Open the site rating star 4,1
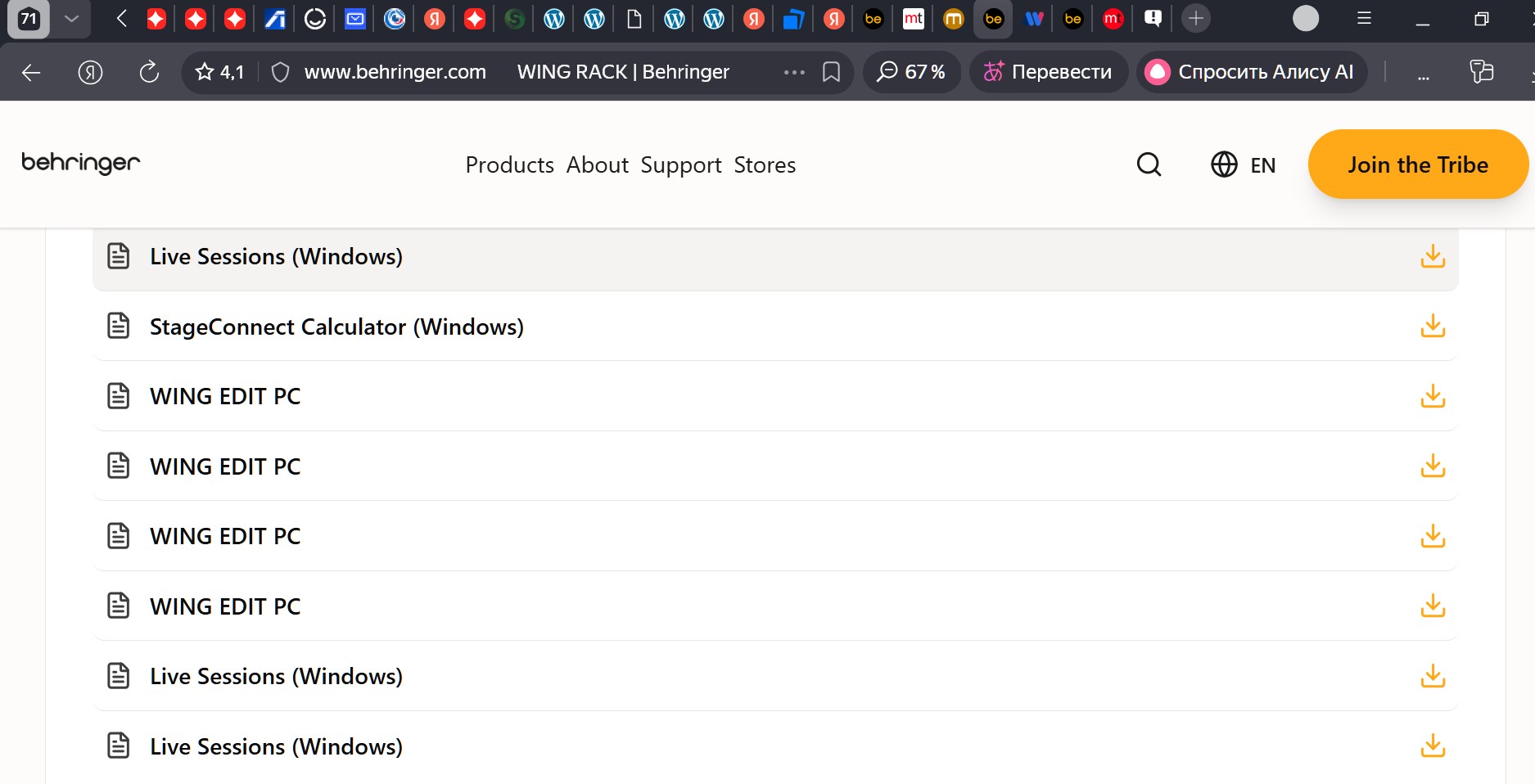1535x784 pixels. (x=219, y=73)
